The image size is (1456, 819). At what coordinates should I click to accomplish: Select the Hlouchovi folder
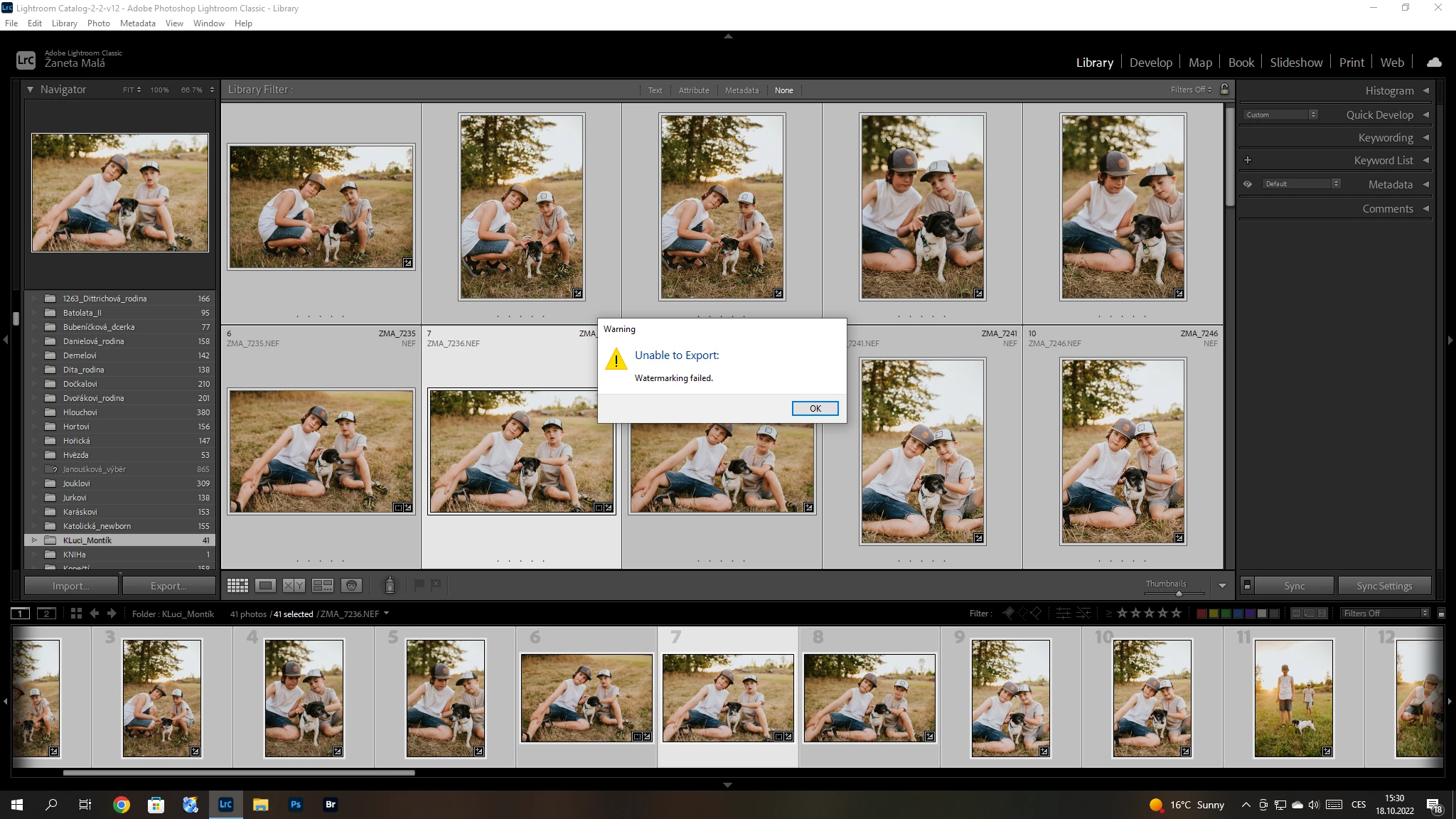(x=80, y=412)
